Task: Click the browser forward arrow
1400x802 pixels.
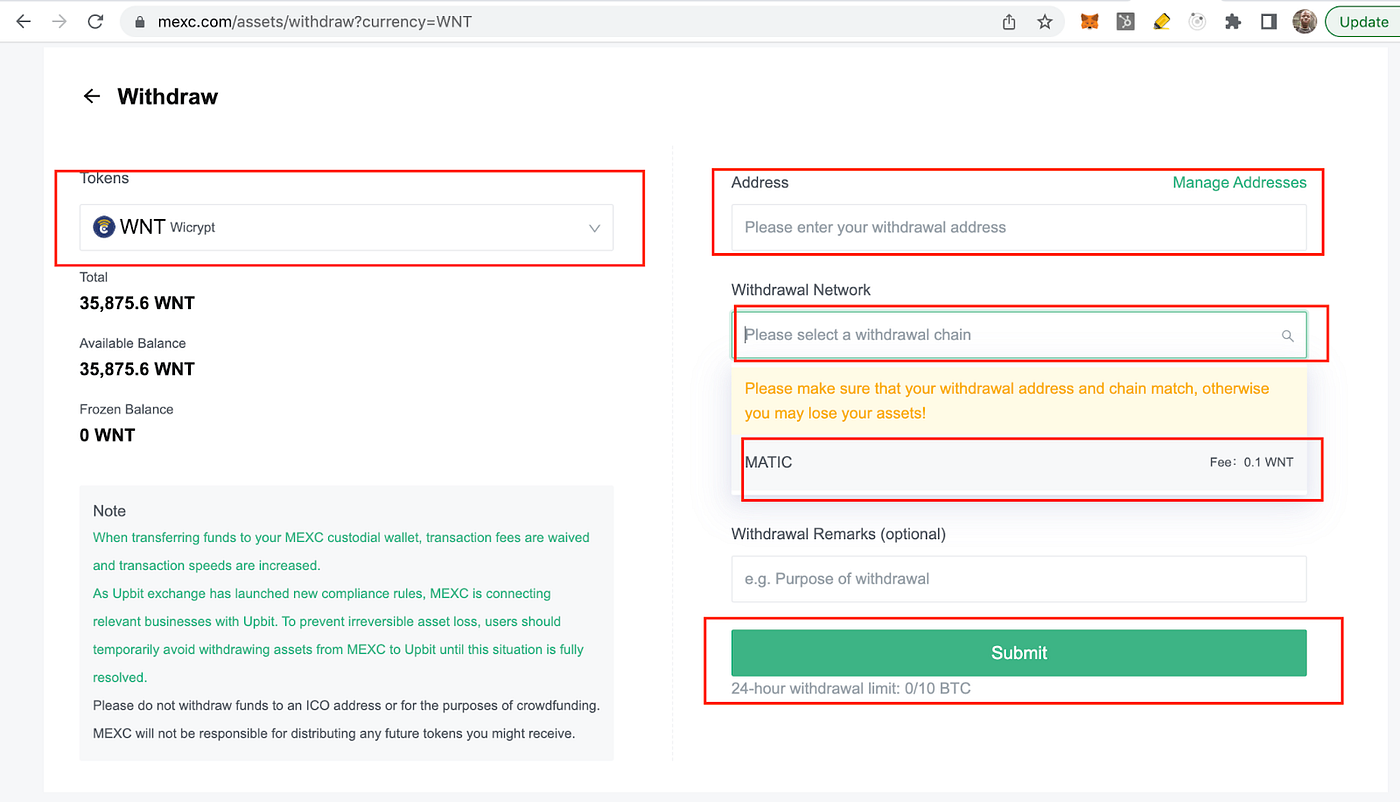Action: [59, 21]
